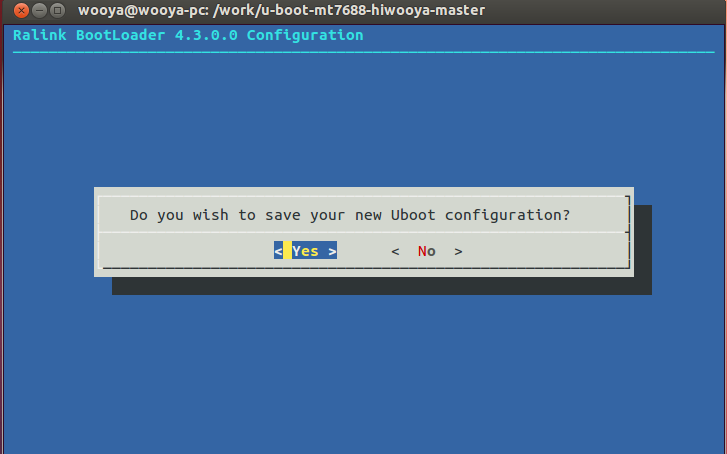Click the save Uboot configuration question text
727x454 pixels.
pos(350,215)
